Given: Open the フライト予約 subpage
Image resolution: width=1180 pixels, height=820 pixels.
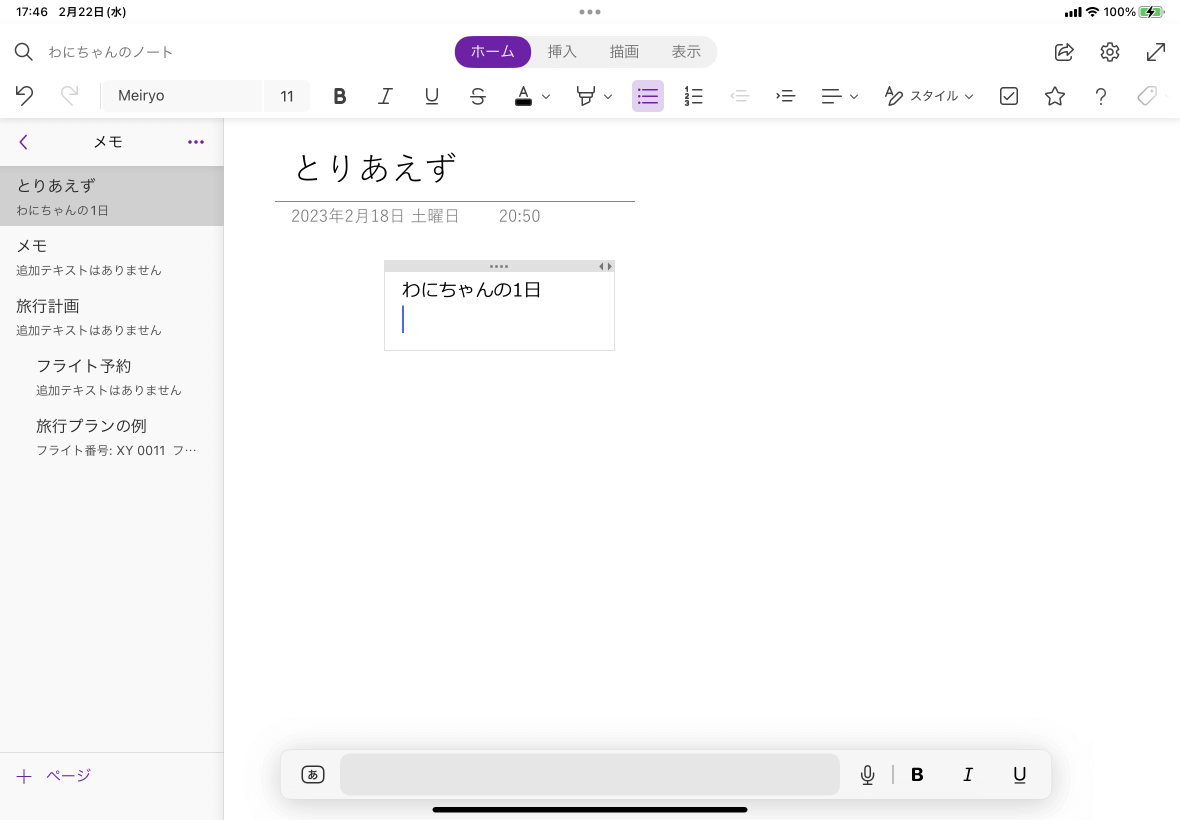Looking at the screenshot, I should 111,377.
